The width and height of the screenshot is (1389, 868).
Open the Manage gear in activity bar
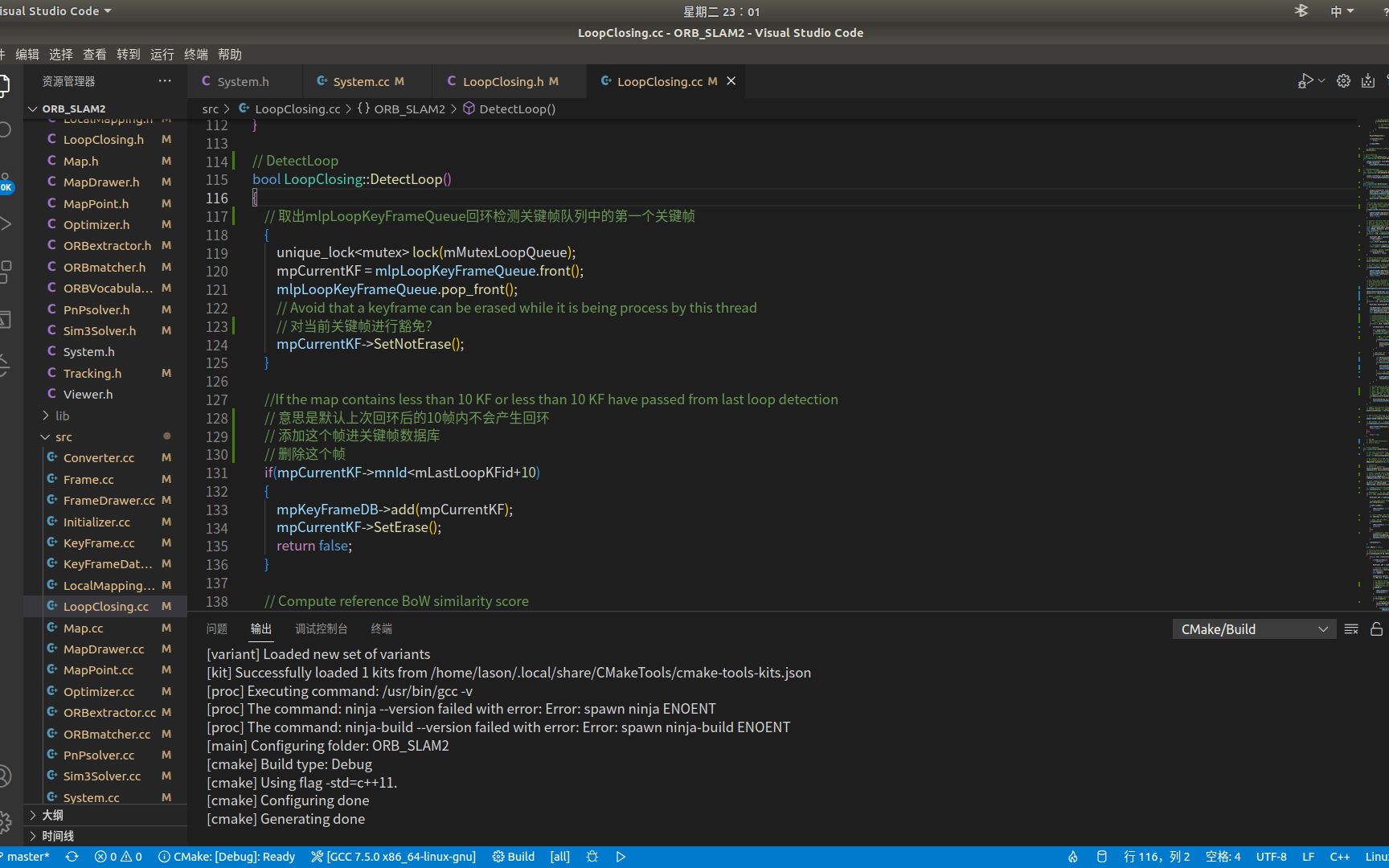(5, 821)
